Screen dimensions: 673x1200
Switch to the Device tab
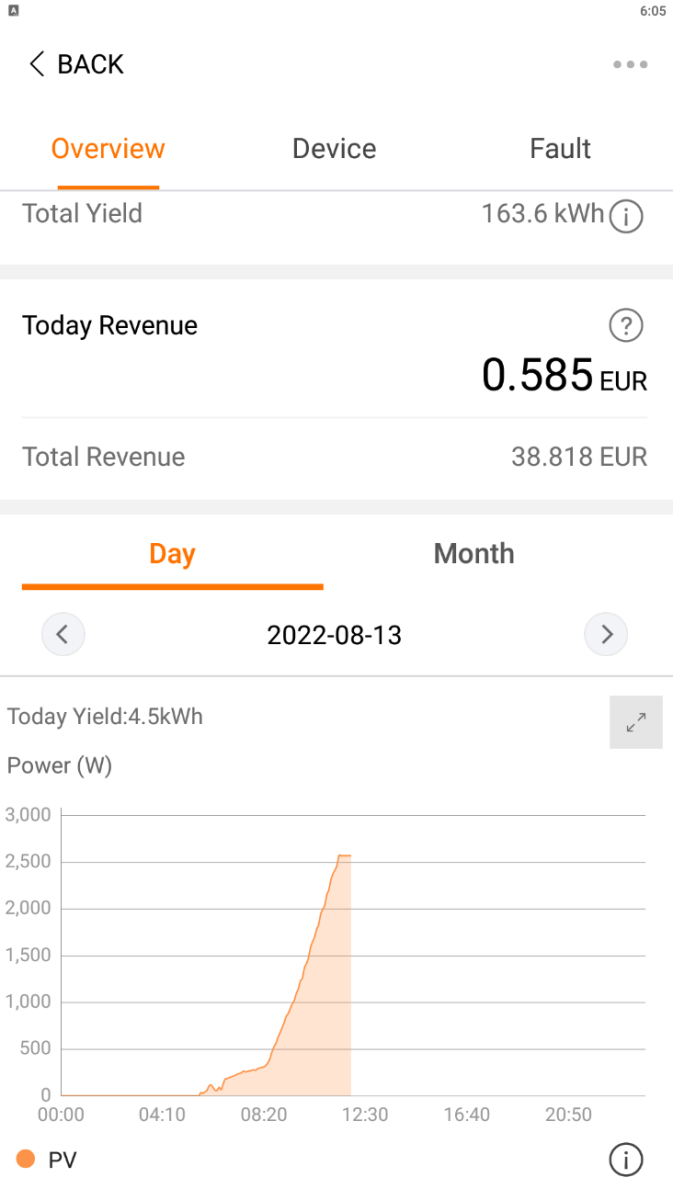(x=334, y=149)
